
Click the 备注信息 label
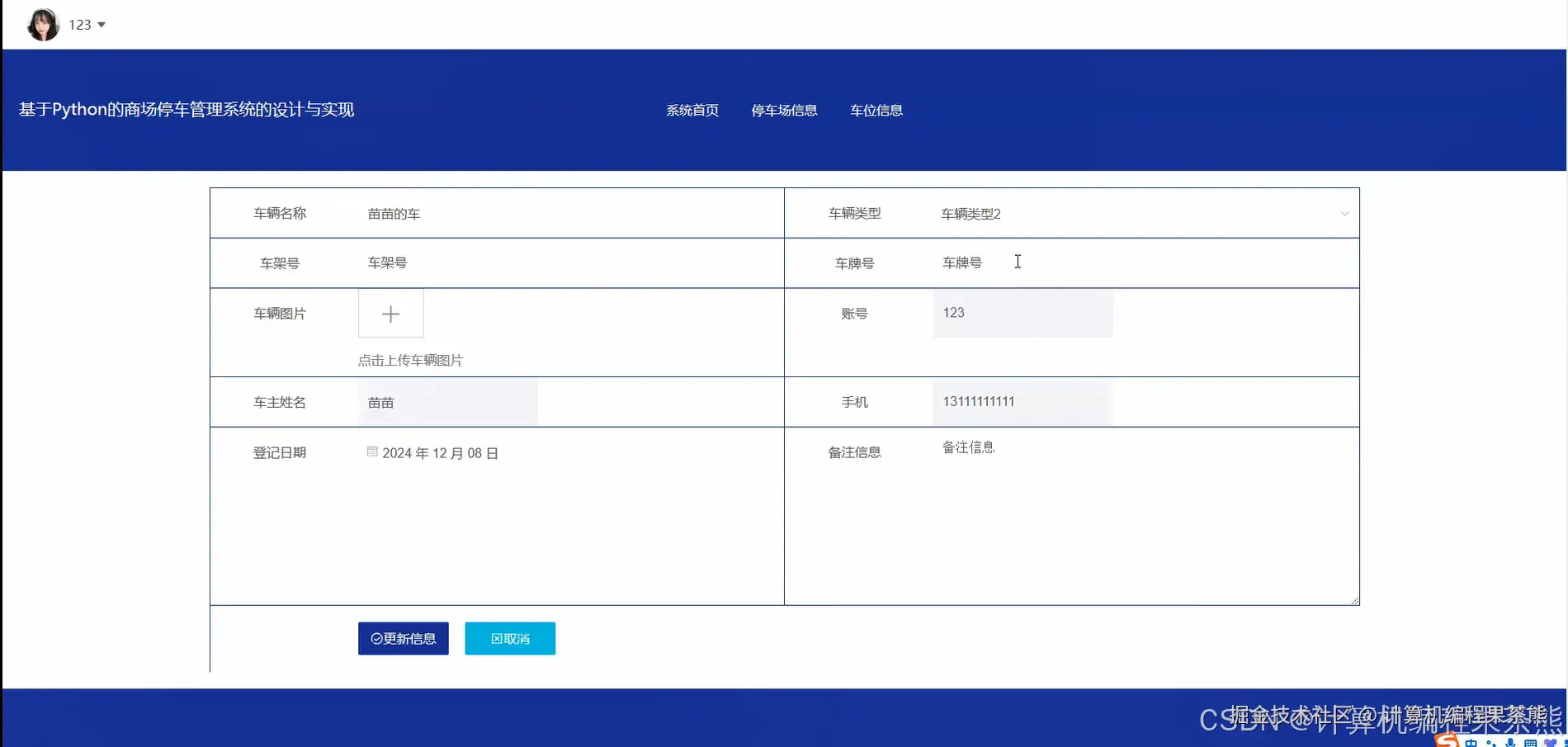tap(855, 452)
